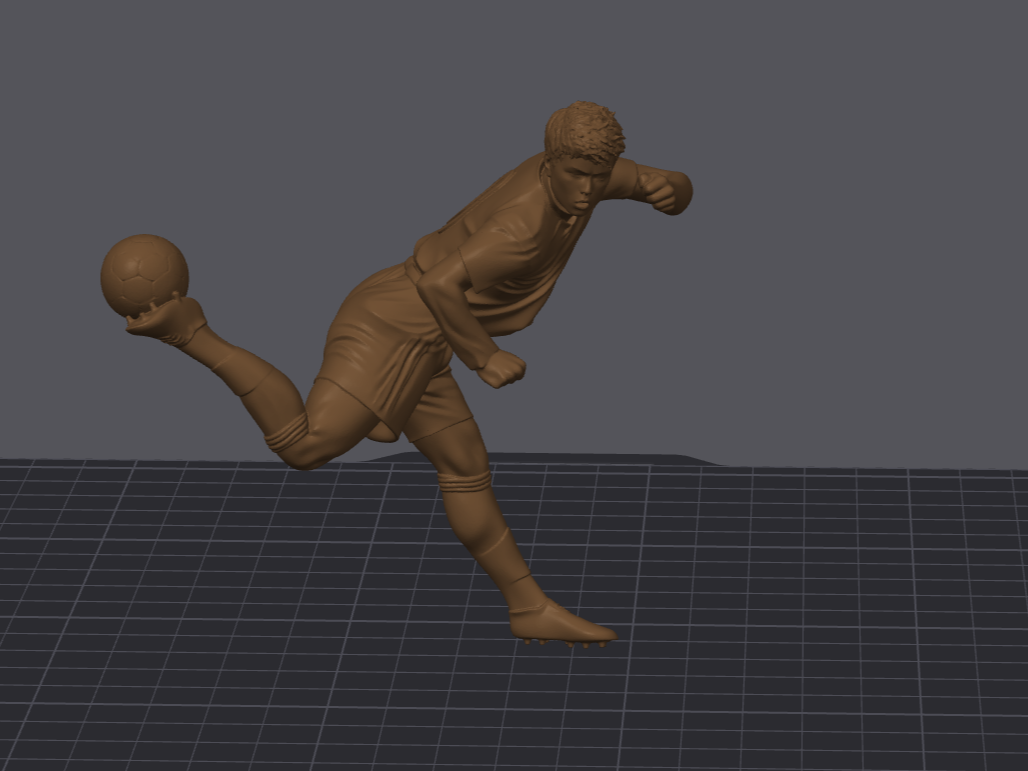
Task: Click the player's planted boot on the grid
Action: point(563,625)
